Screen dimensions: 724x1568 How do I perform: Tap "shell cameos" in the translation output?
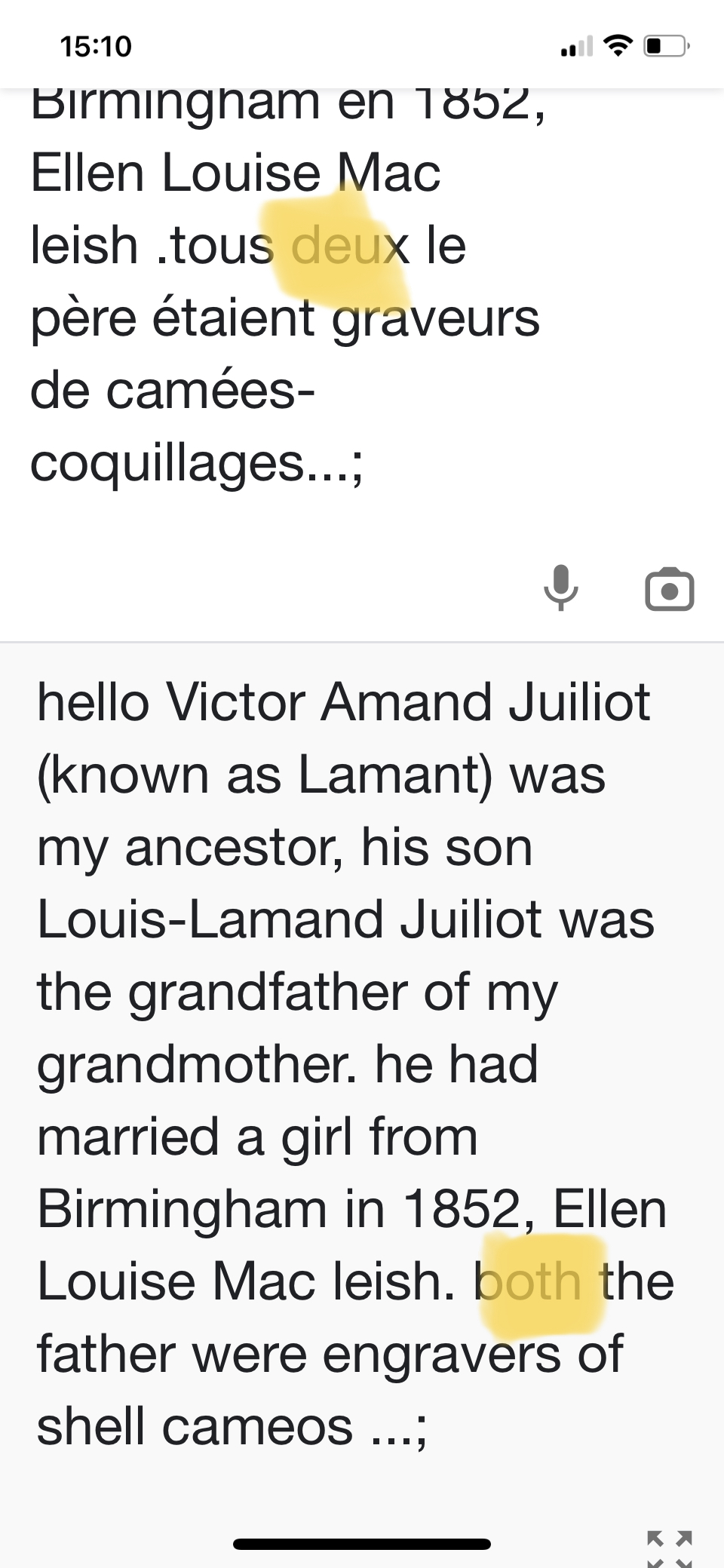coord(195,1427)
